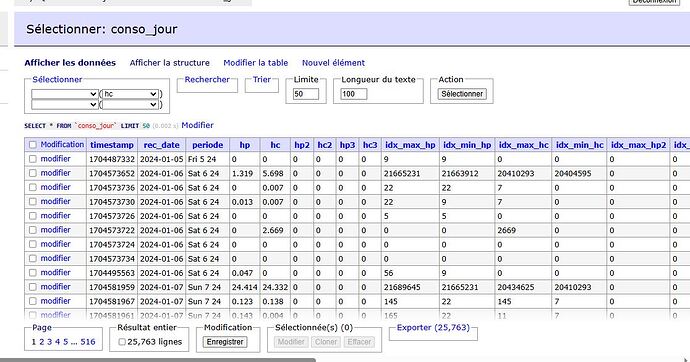Sort by the hc3 column header

coord(370,145)
